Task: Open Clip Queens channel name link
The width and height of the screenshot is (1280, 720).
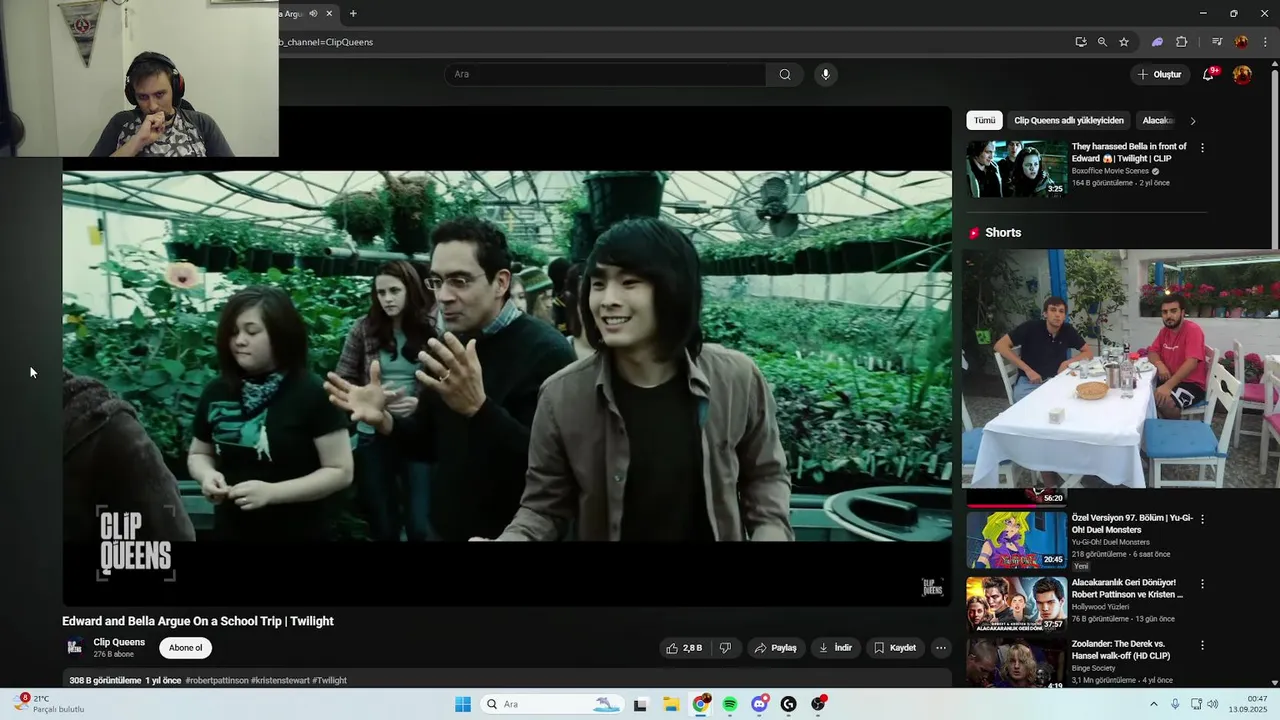Action: (119, 642)
